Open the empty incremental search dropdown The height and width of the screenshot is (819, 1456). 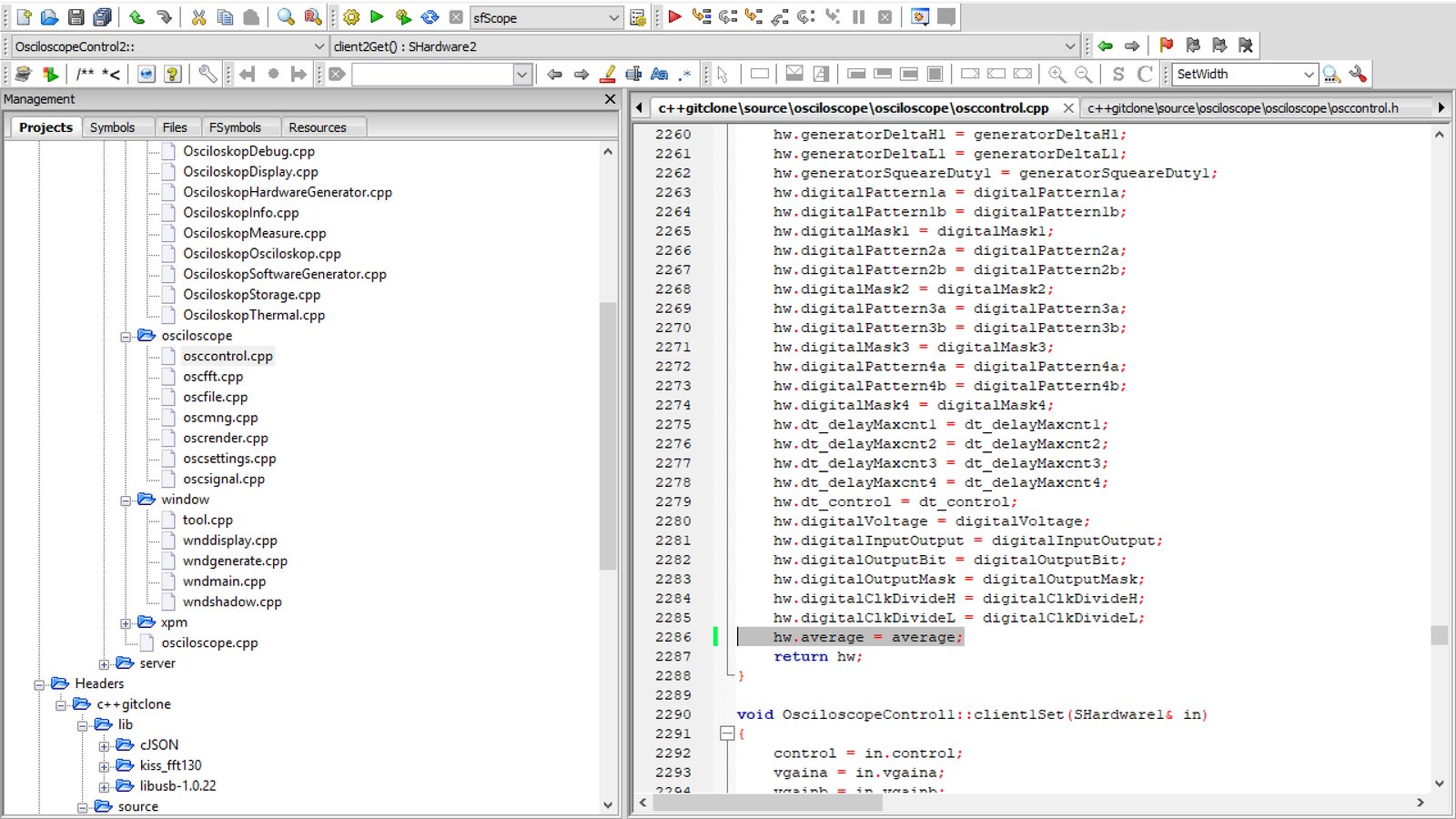point(522,75)
